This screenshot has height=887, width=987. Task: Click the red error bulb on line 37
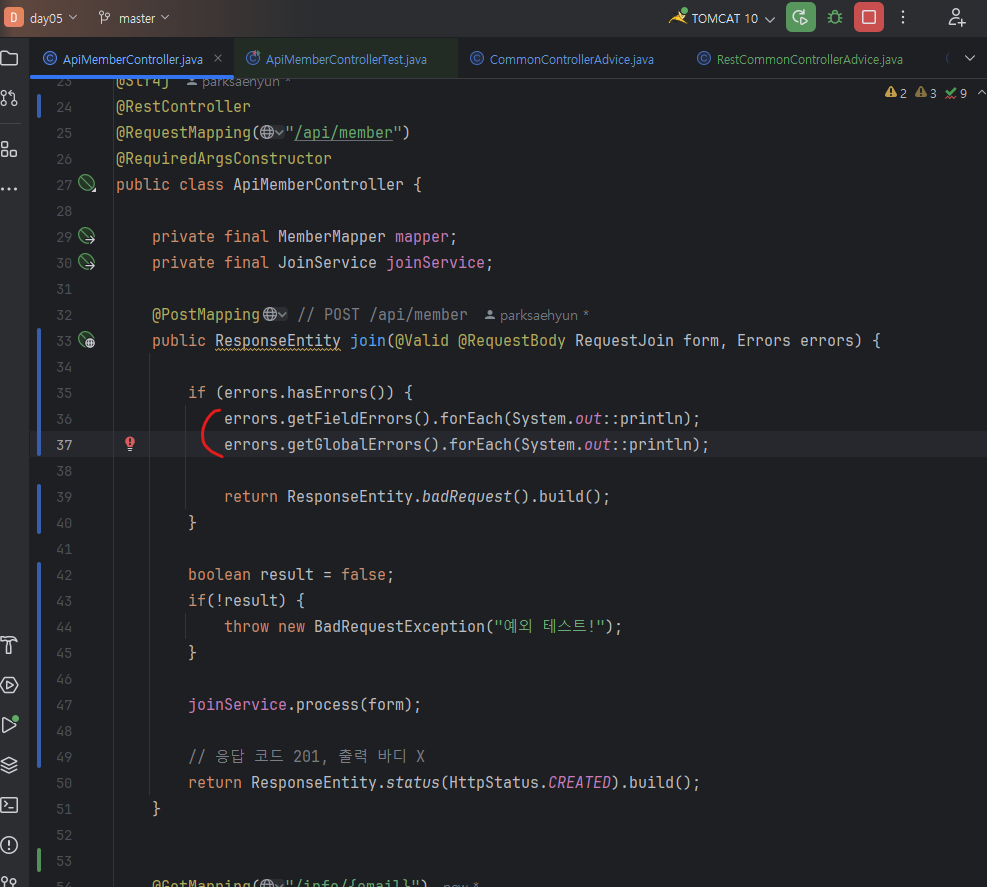click(130, 444)
